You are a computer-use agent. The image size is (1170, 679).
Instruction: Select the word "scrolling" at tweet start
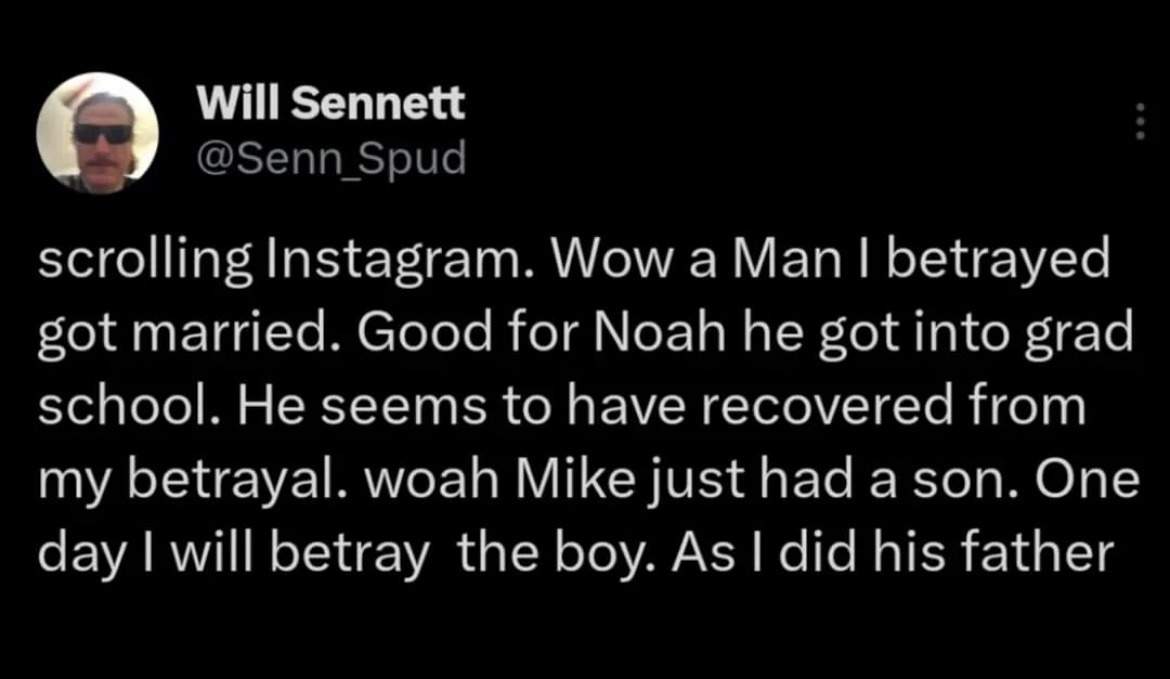point(146,260)
